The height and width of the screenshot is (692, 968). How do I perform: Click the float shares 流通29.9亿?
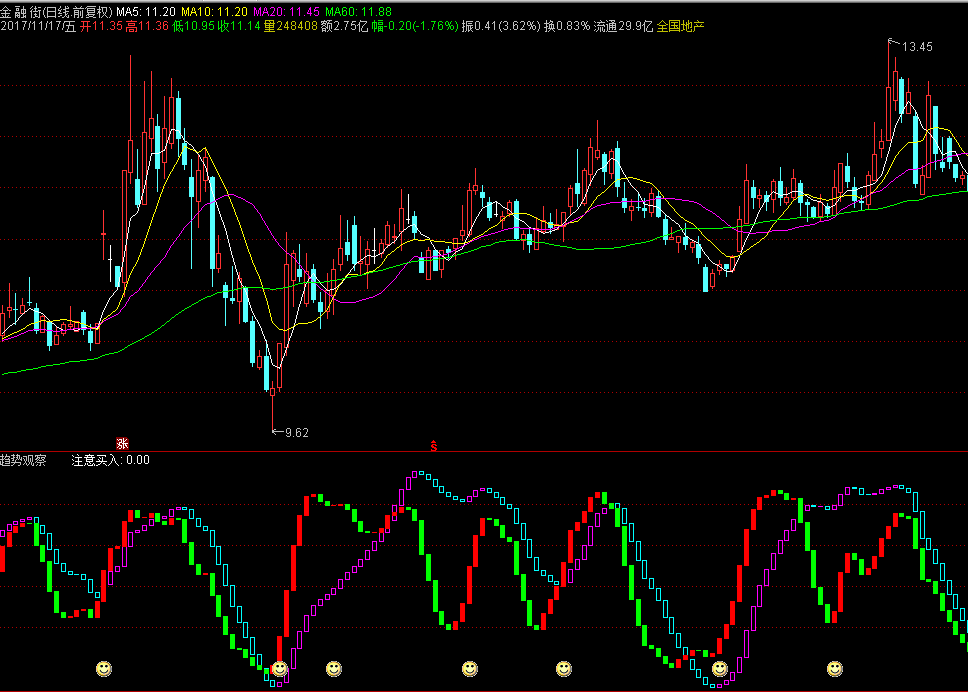click(x=623, y=26)
